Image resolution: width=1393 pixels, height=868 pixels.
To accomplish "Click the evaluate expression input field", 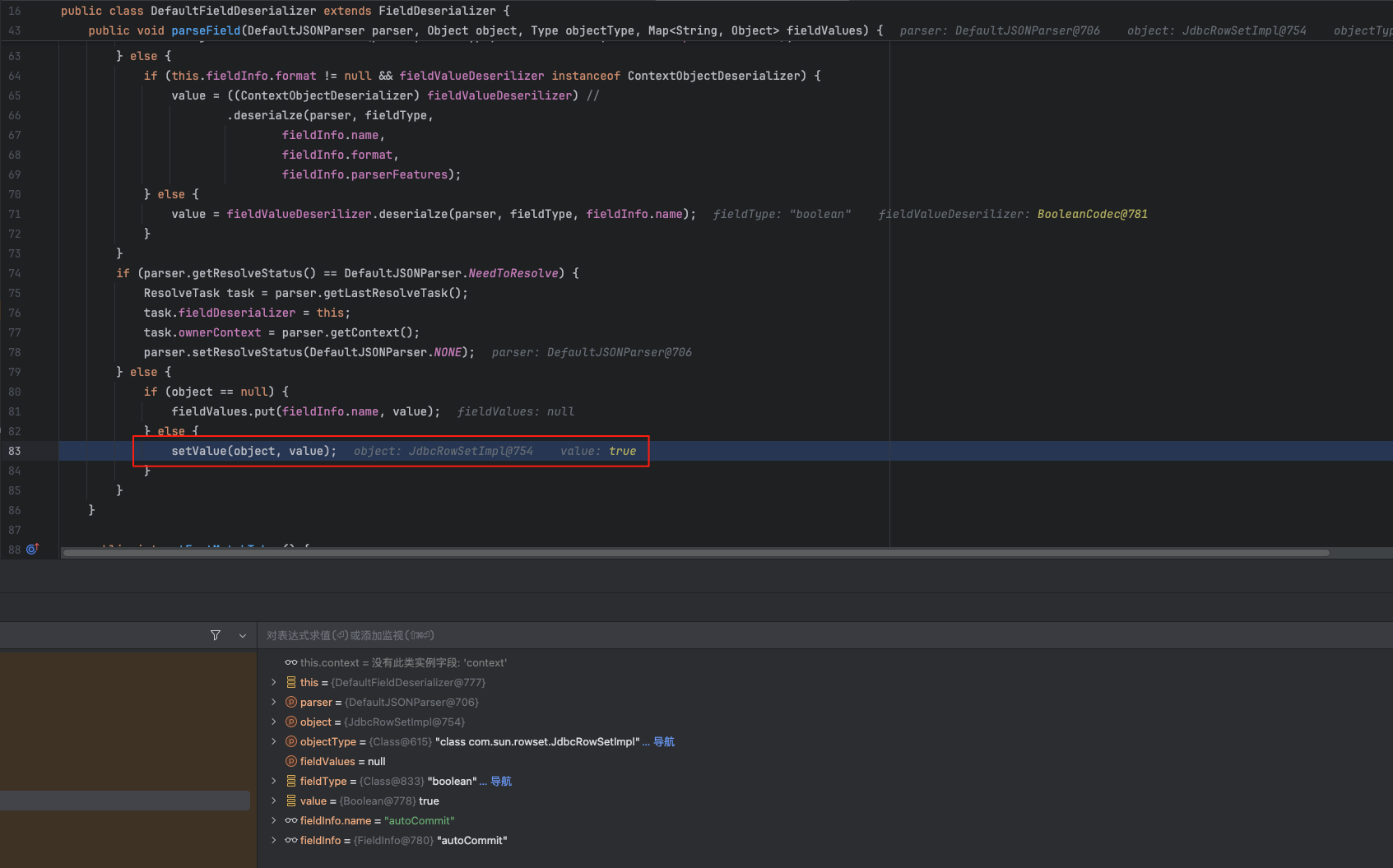I will click(741, 635).
